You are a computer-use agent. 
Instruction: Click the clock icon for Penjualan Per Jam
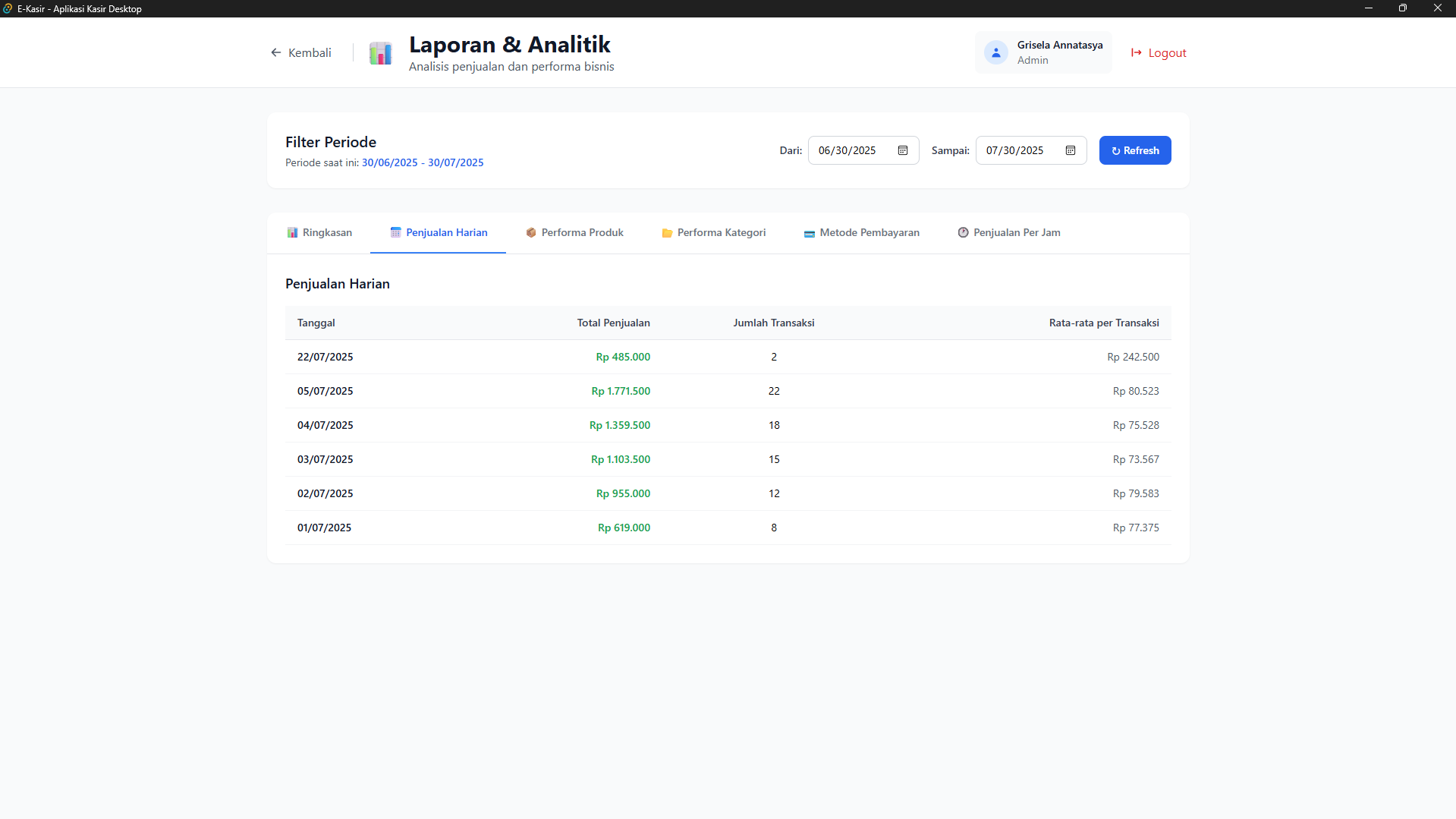[x=963, y=232]
